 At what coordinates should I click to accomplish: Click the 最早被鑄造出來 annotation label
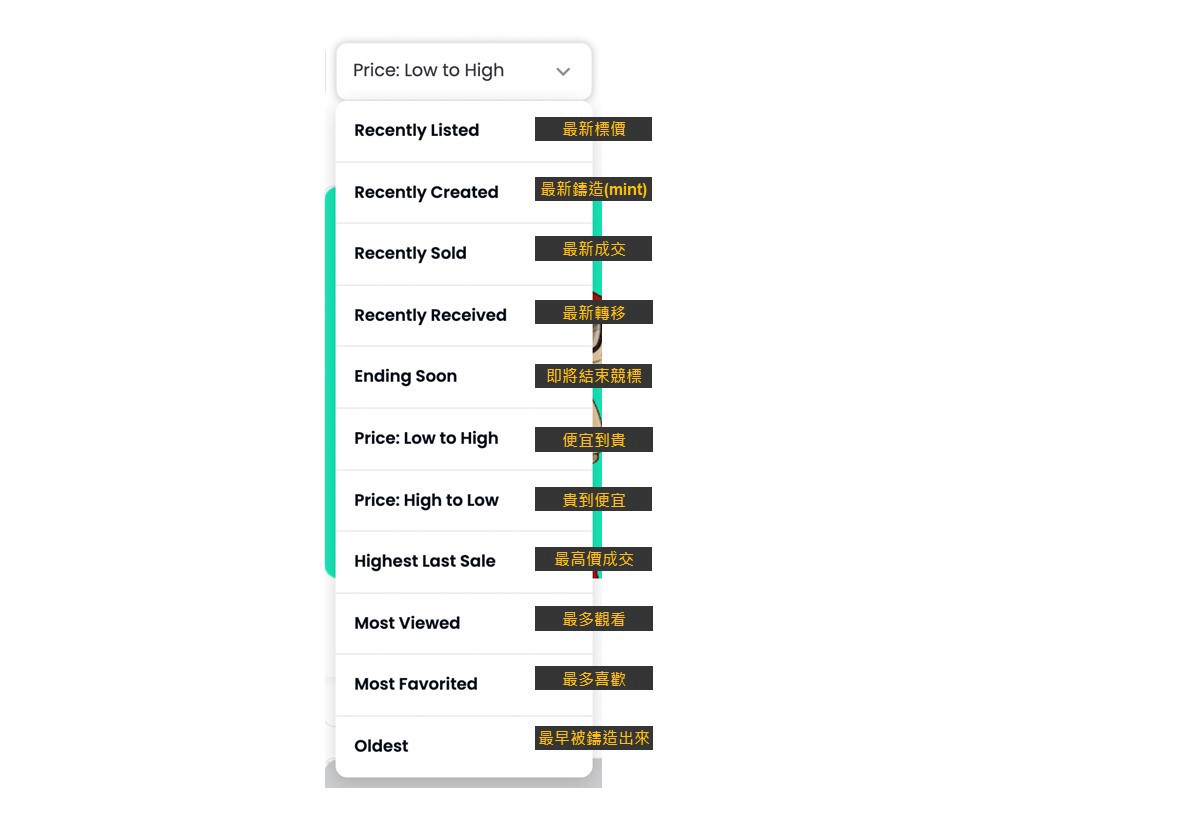pyautogui.click(x=593, y=738)
